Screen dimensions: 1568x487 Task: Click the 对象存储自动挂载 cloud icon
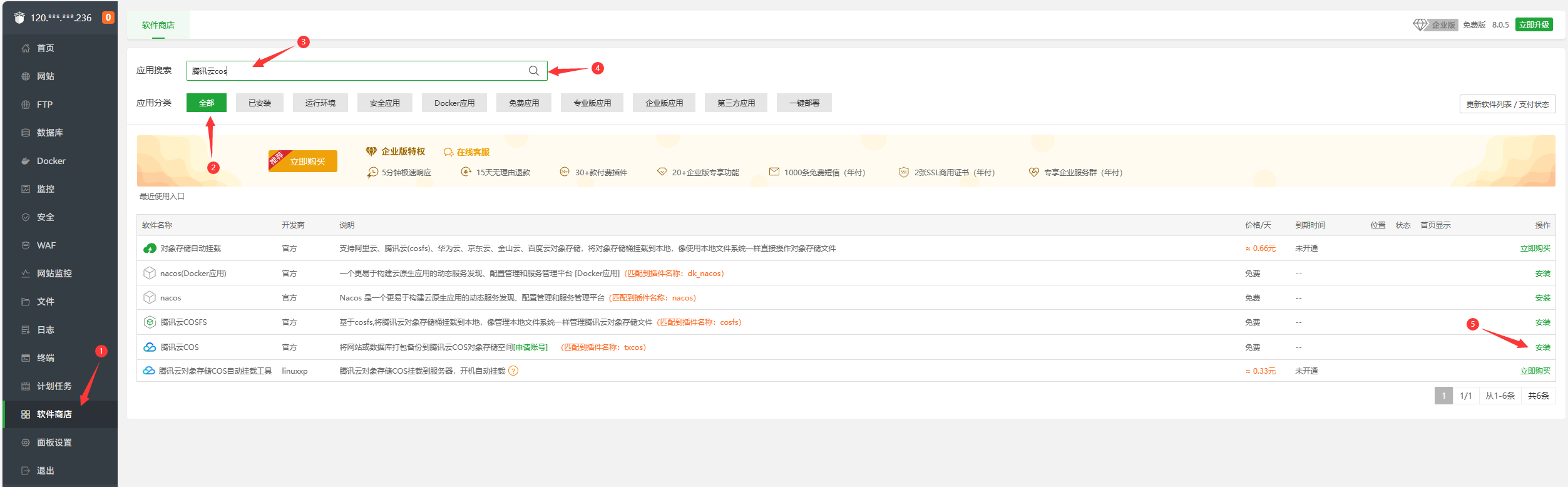pos(150,249)
